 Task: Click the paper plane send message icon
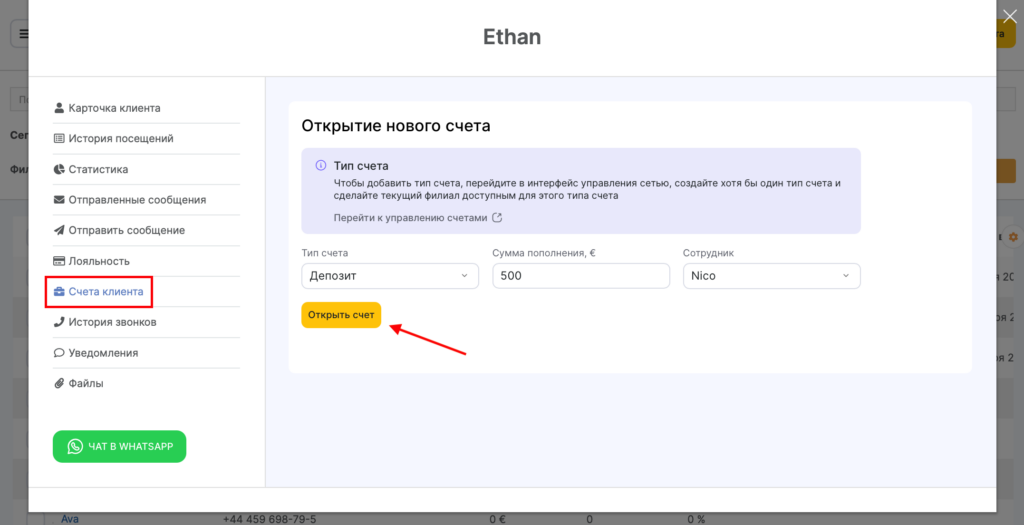click(x=60, y=231)
